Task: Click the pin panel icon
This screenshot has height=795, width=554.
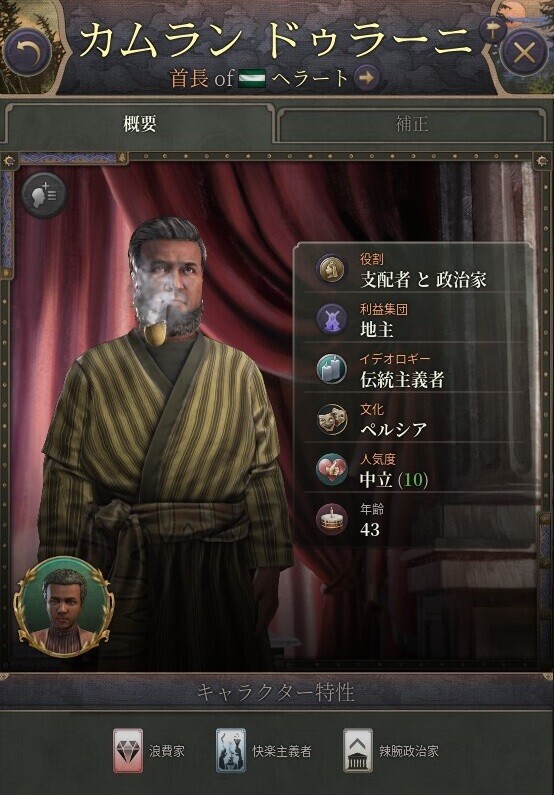Action: [x=492, y=30]
